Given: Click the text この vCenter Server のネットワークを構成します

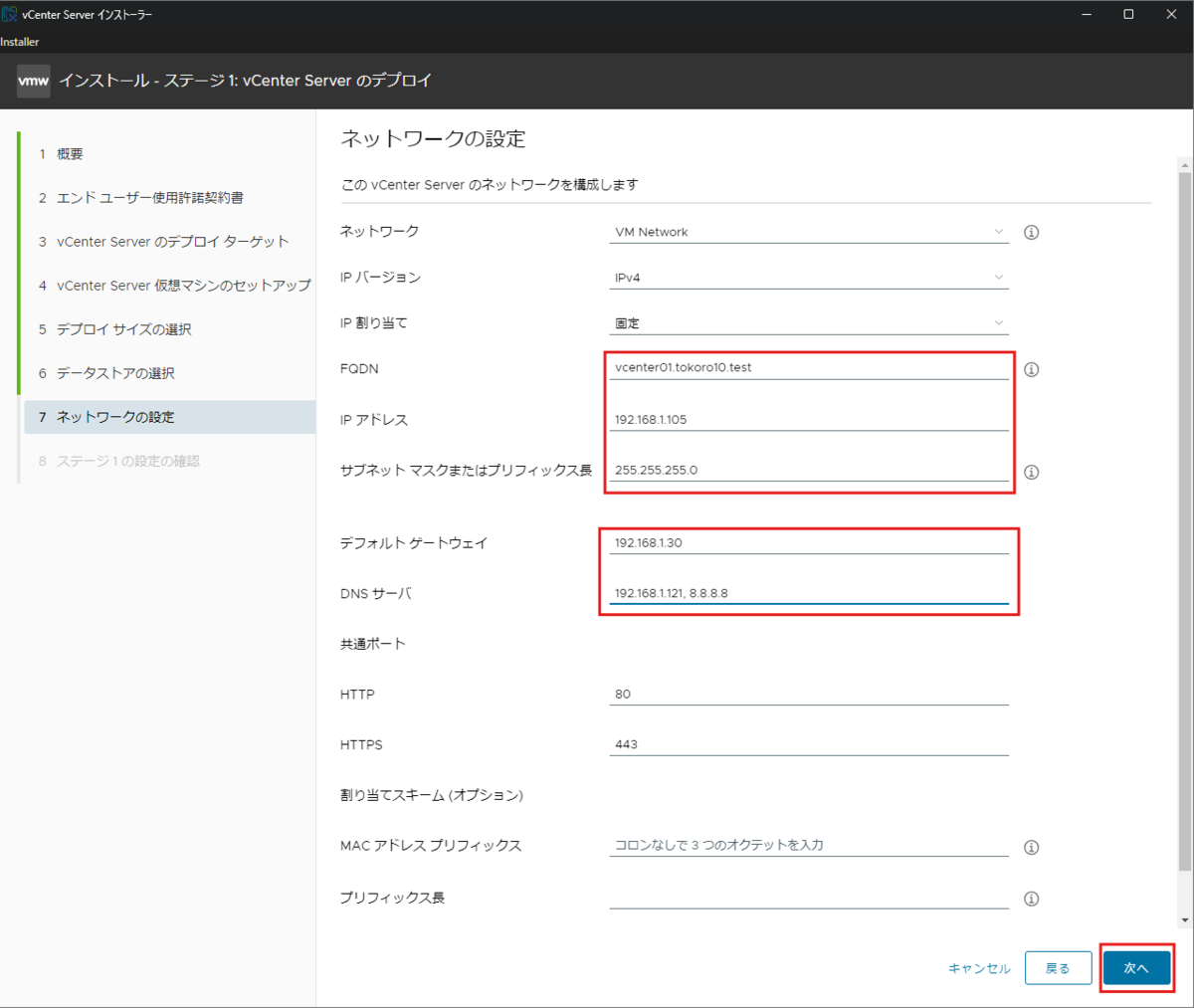Looking at the screenshot, I should click(x=490, y=185).
